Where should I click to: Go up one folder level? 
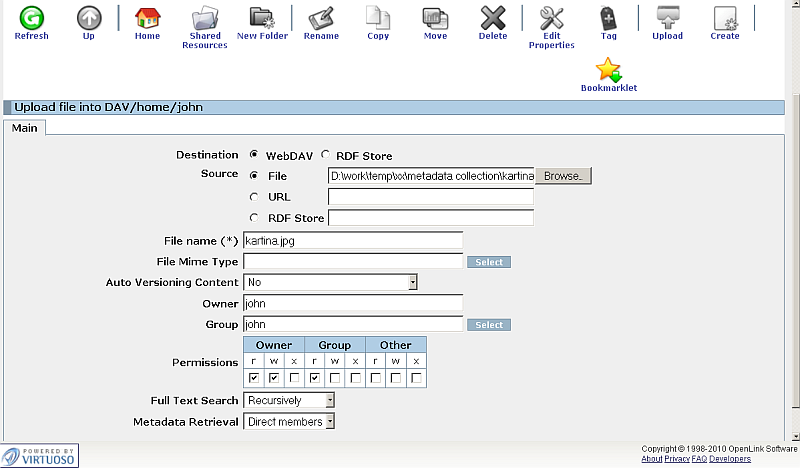coord(89,18)
